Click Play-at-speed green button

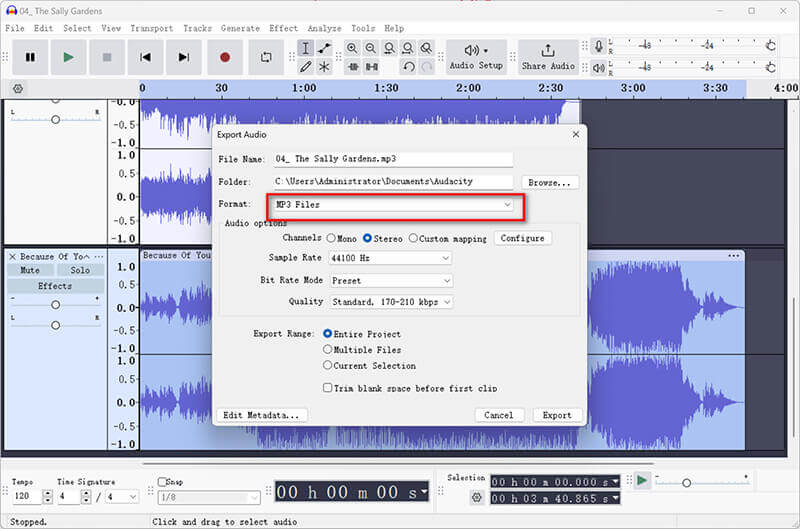click(642, 480)
